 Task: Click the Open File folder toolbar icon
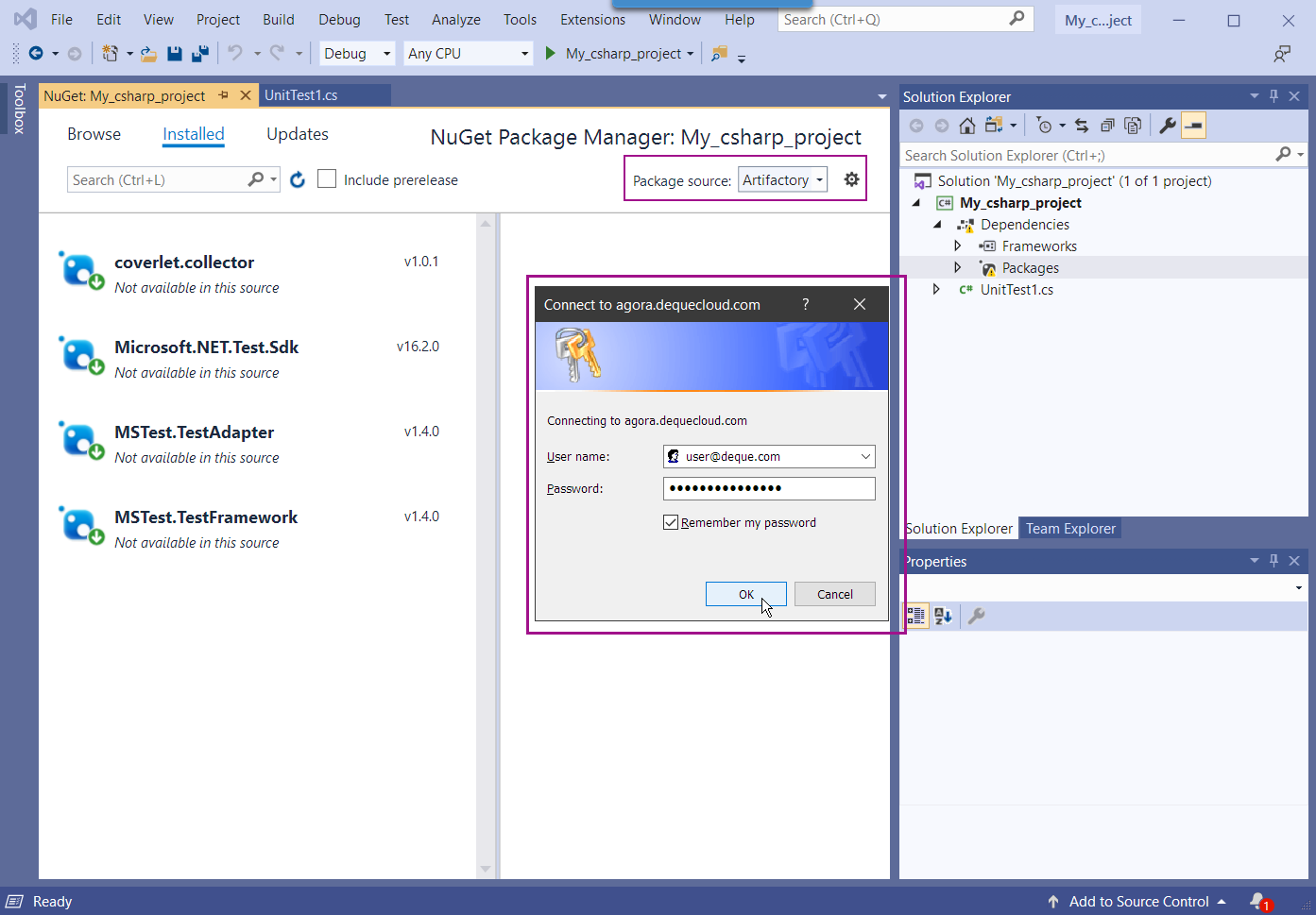[148, 54]
